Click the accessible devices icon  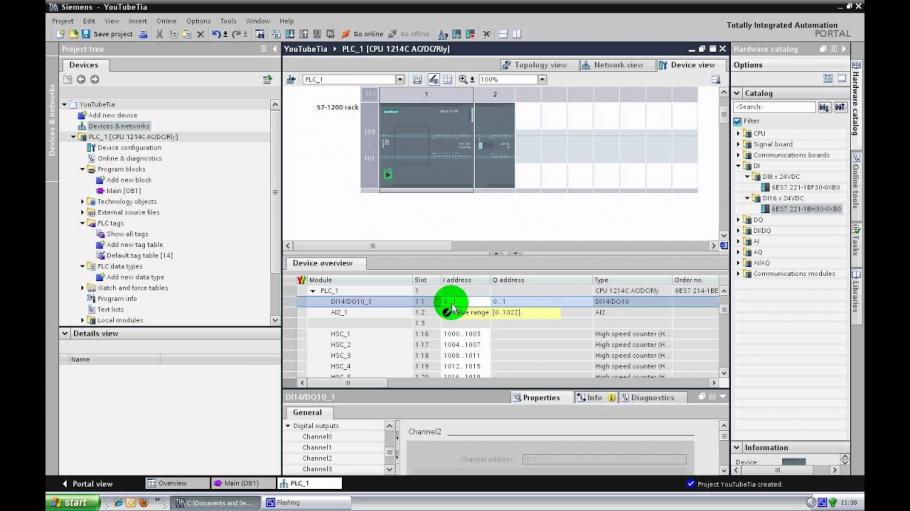click(443, 34)
